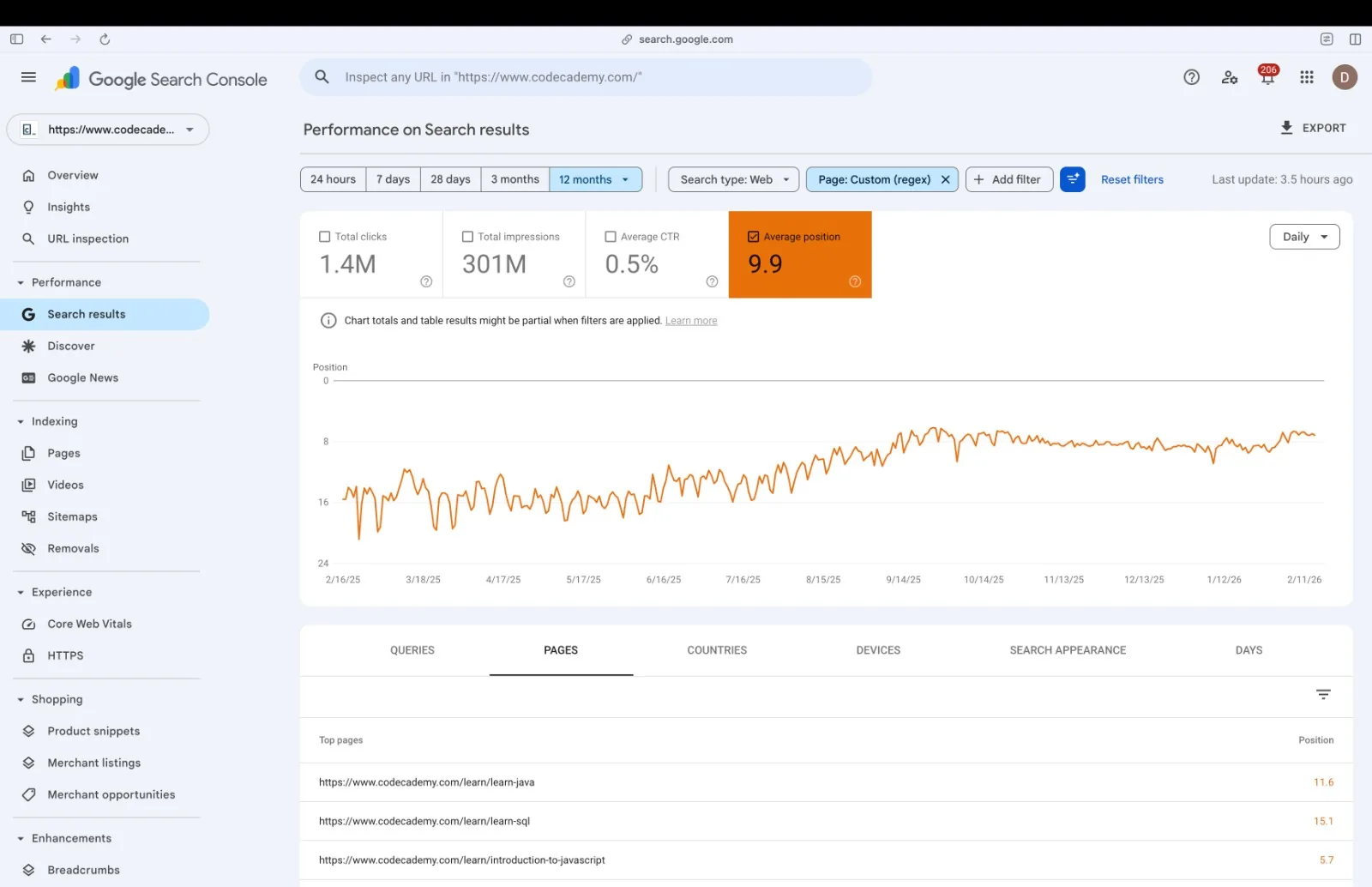Click Add filter button
The height and width of the screenshot is (887, 1372).
1008,179
